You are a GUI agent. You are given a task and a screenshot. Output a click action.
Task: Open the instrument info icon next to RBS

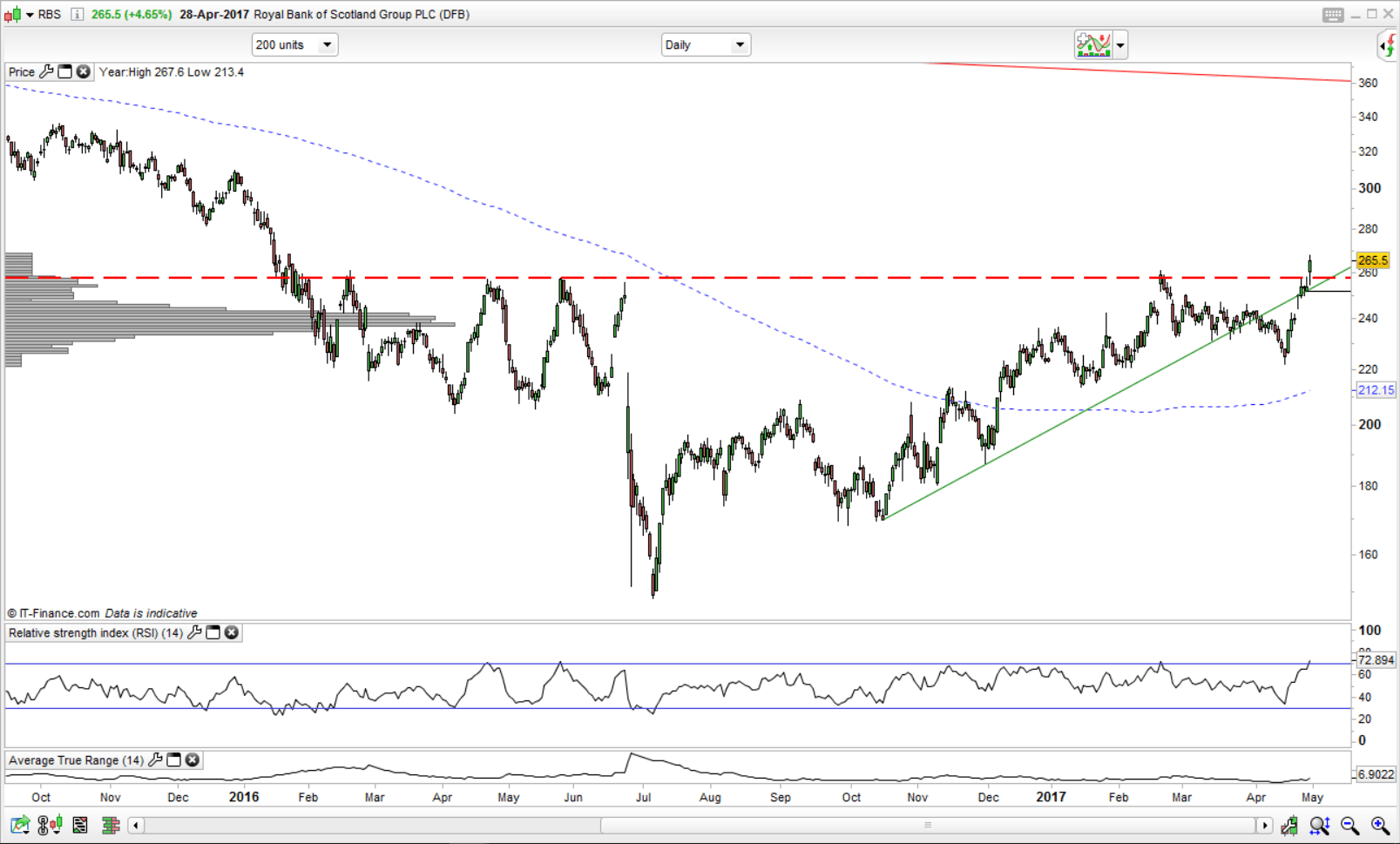coord(77,14)
